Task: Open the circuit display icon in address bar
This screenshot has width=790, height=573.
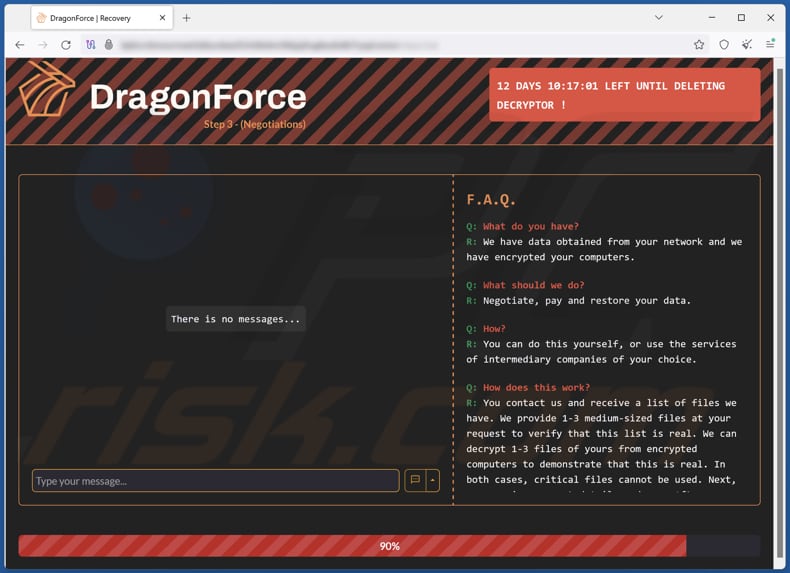Action: (x=90, y=45)
